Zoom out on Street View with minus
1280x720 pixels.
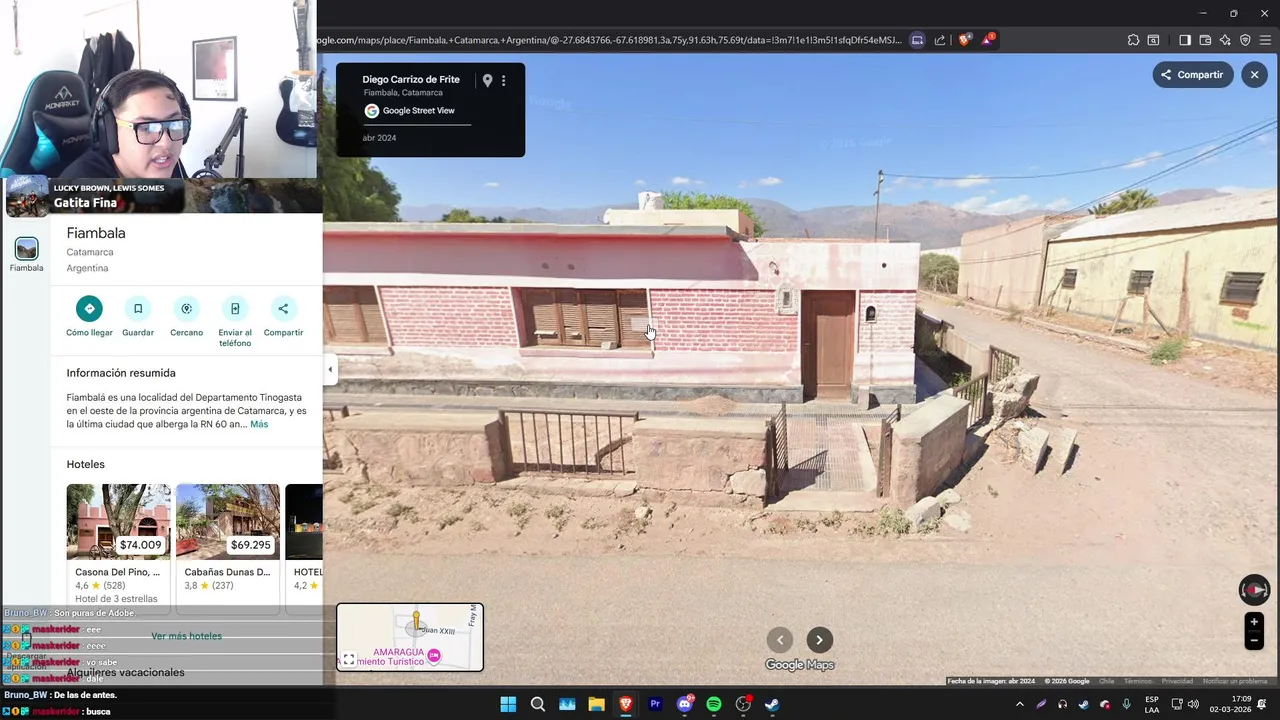(1254, 641)
